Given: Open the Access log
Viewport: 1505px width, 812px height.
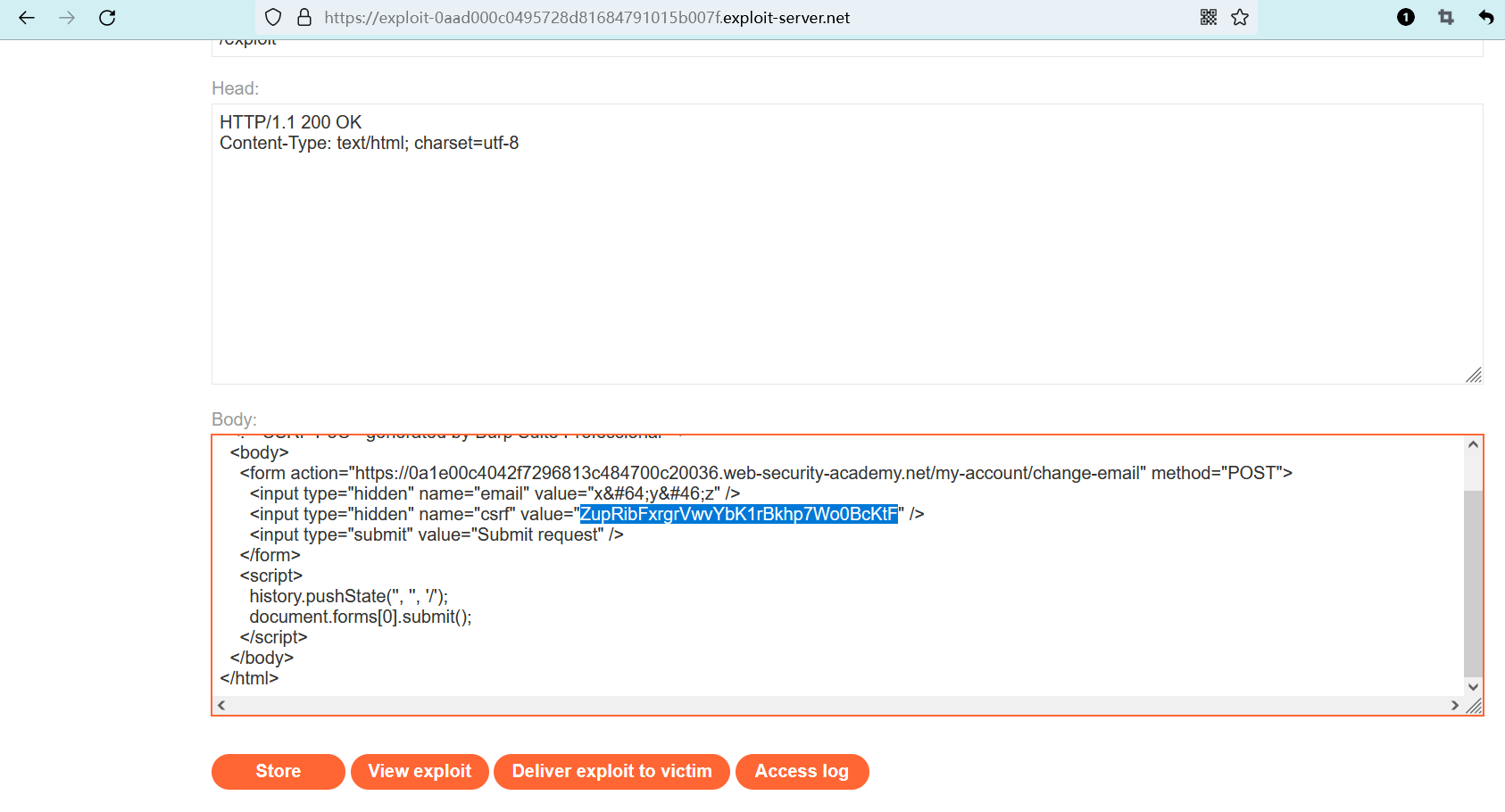Looking at the screenshot, I should [x=802, y=772].
